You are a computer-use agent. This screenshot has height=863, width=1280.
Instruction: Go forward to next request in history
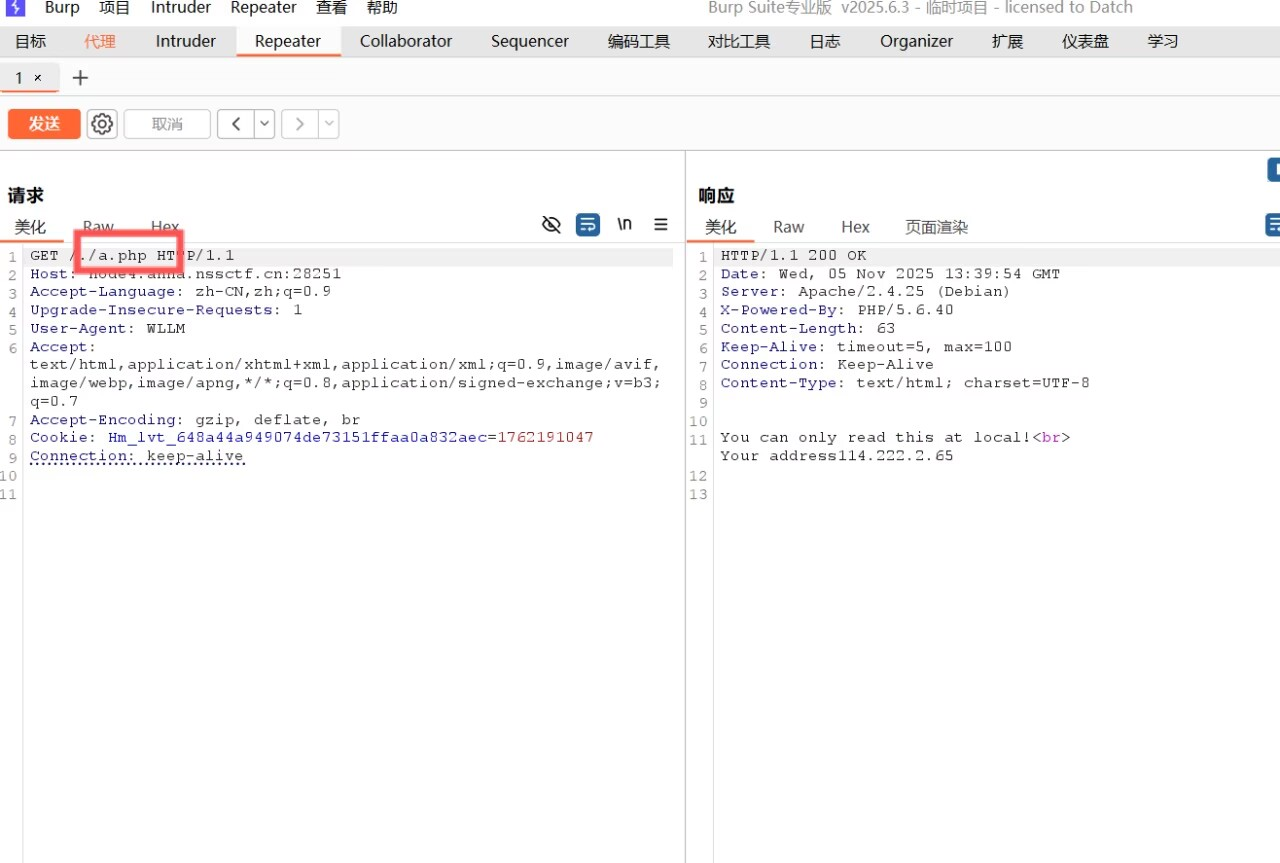coord(299,124)
